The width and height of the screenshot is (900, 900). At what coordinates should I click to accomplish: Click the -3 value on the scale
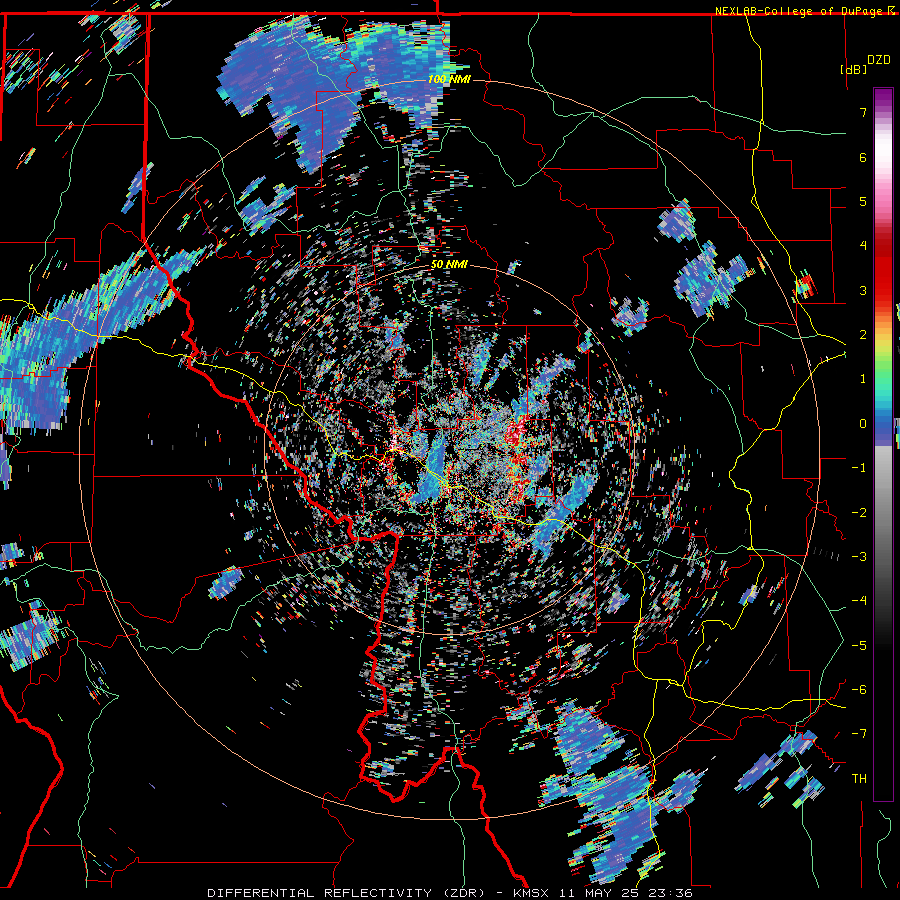(859, 557)
